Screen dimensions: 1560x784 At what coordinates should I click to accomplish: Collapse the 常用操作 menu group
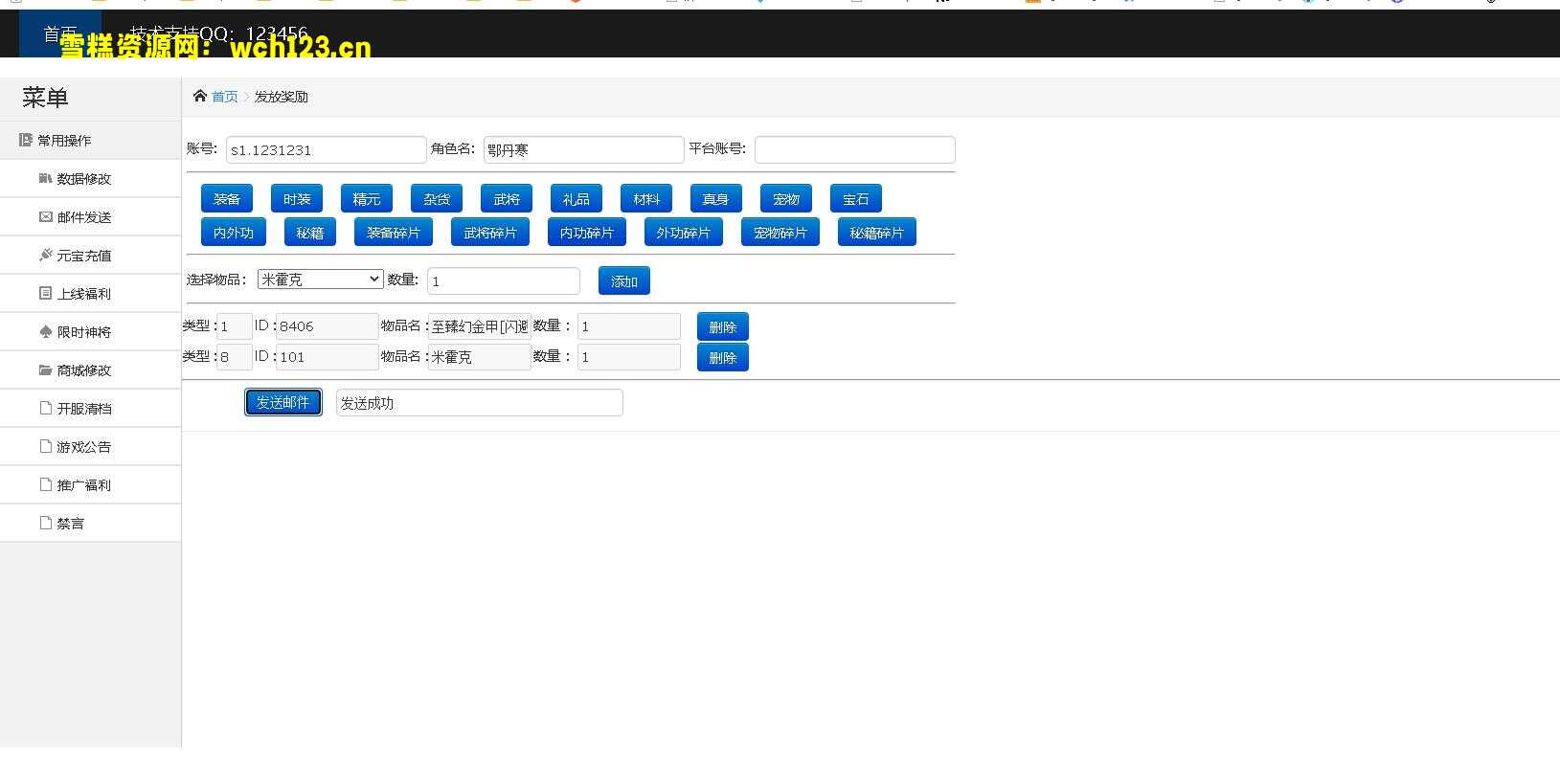point(90,140)
